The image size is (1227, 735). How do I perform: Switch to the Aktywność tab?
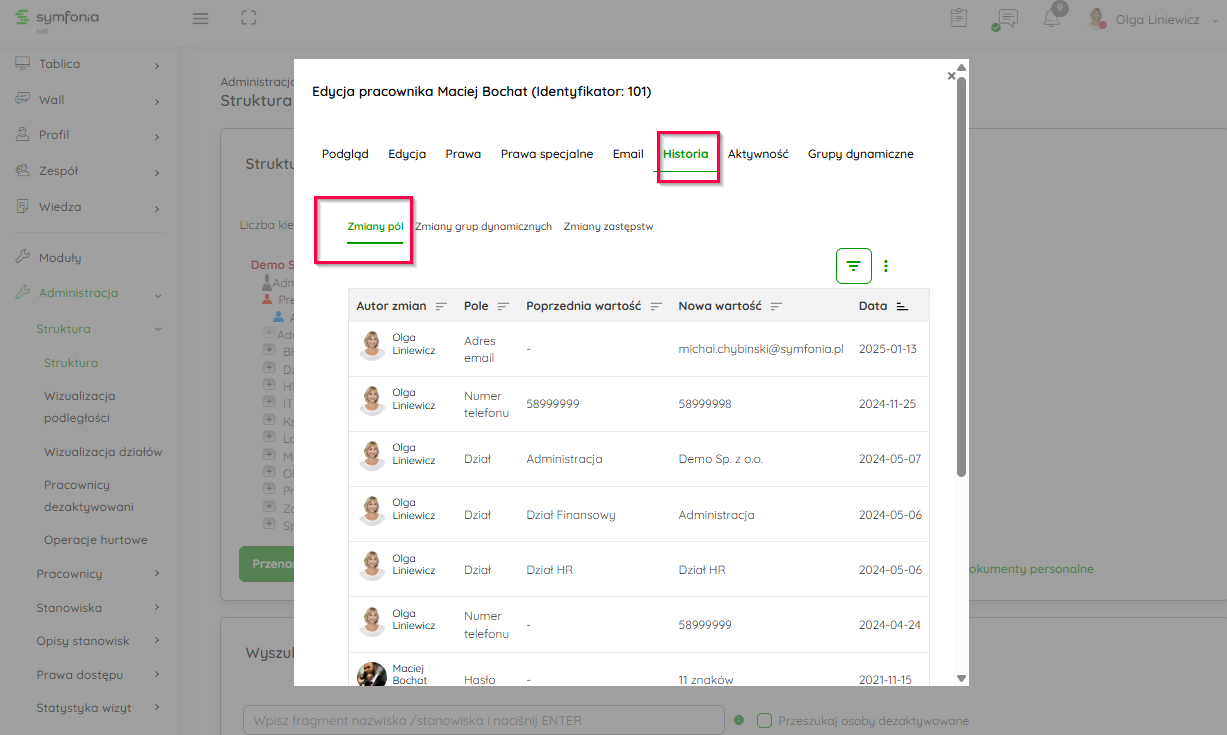[757, 154]
